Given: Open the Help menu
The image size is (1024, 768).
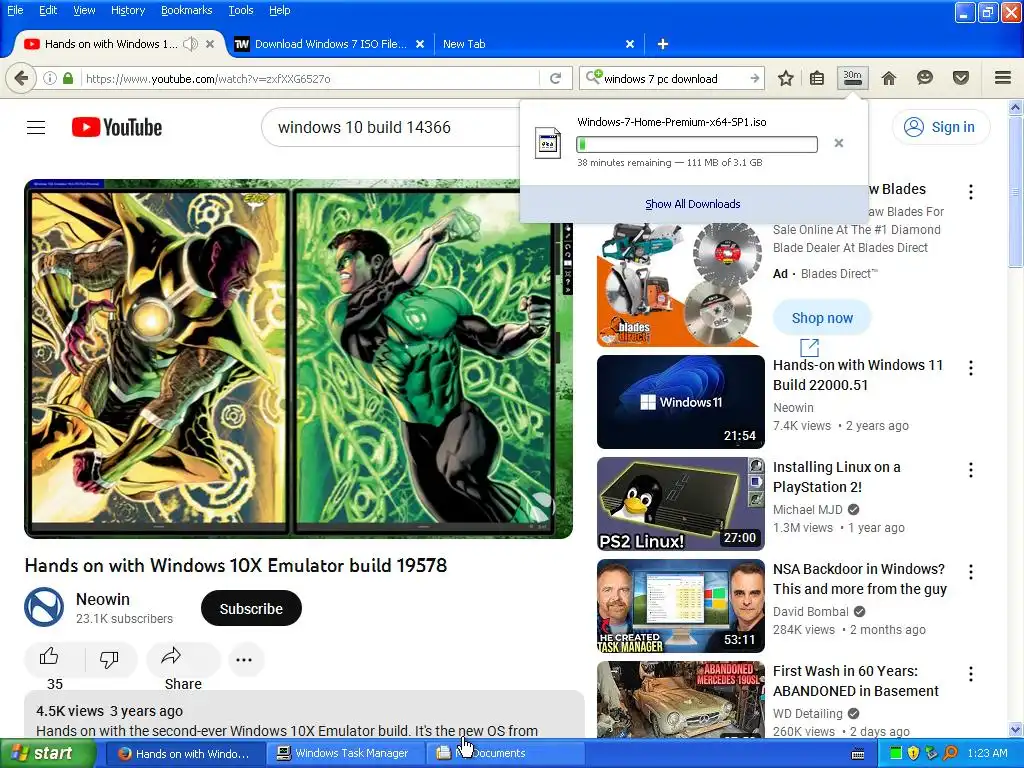Looking at the screenshot, I should (x=280, y=10).
